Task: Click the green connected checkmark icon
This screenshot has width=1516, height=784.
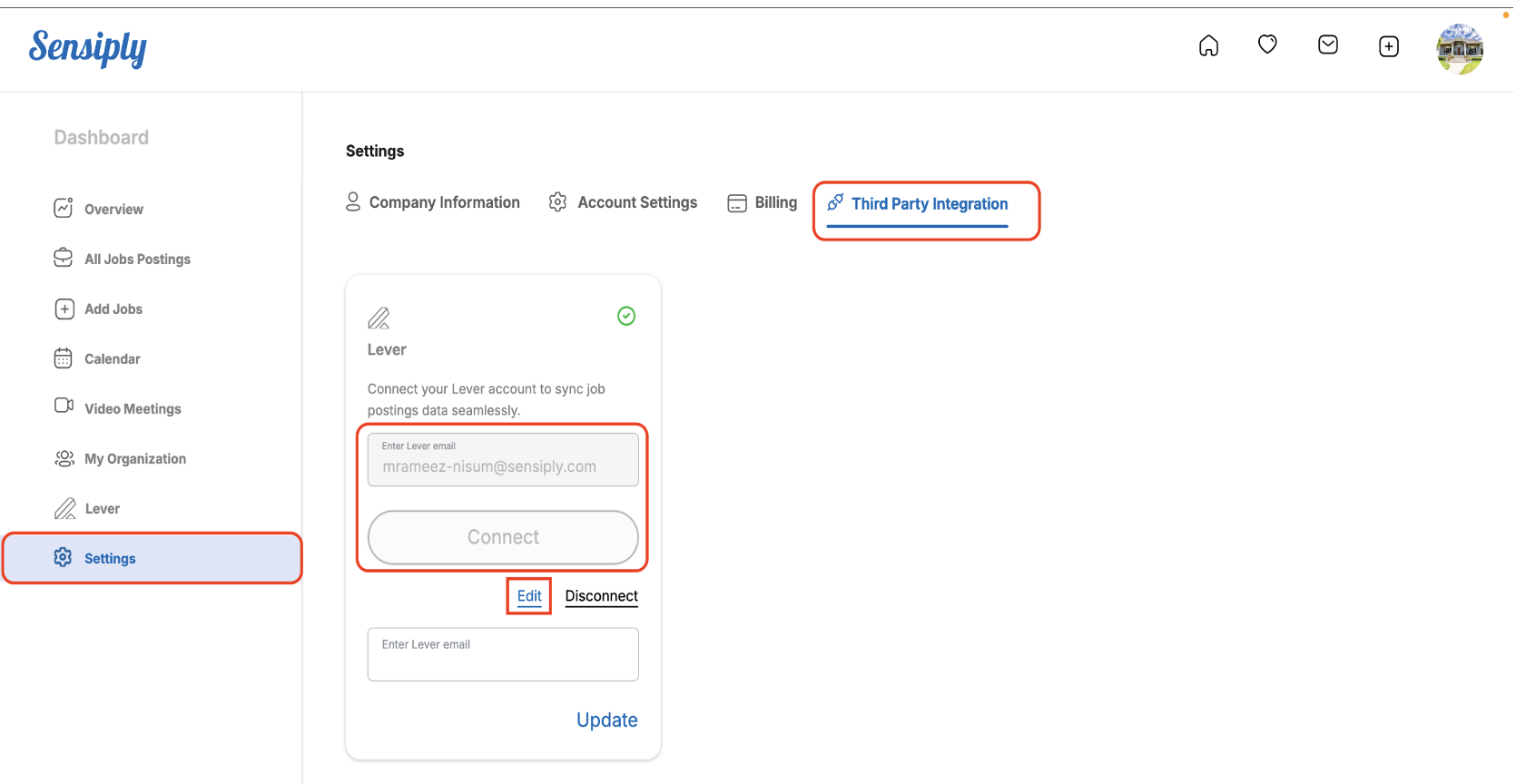Action: (626, 316)
